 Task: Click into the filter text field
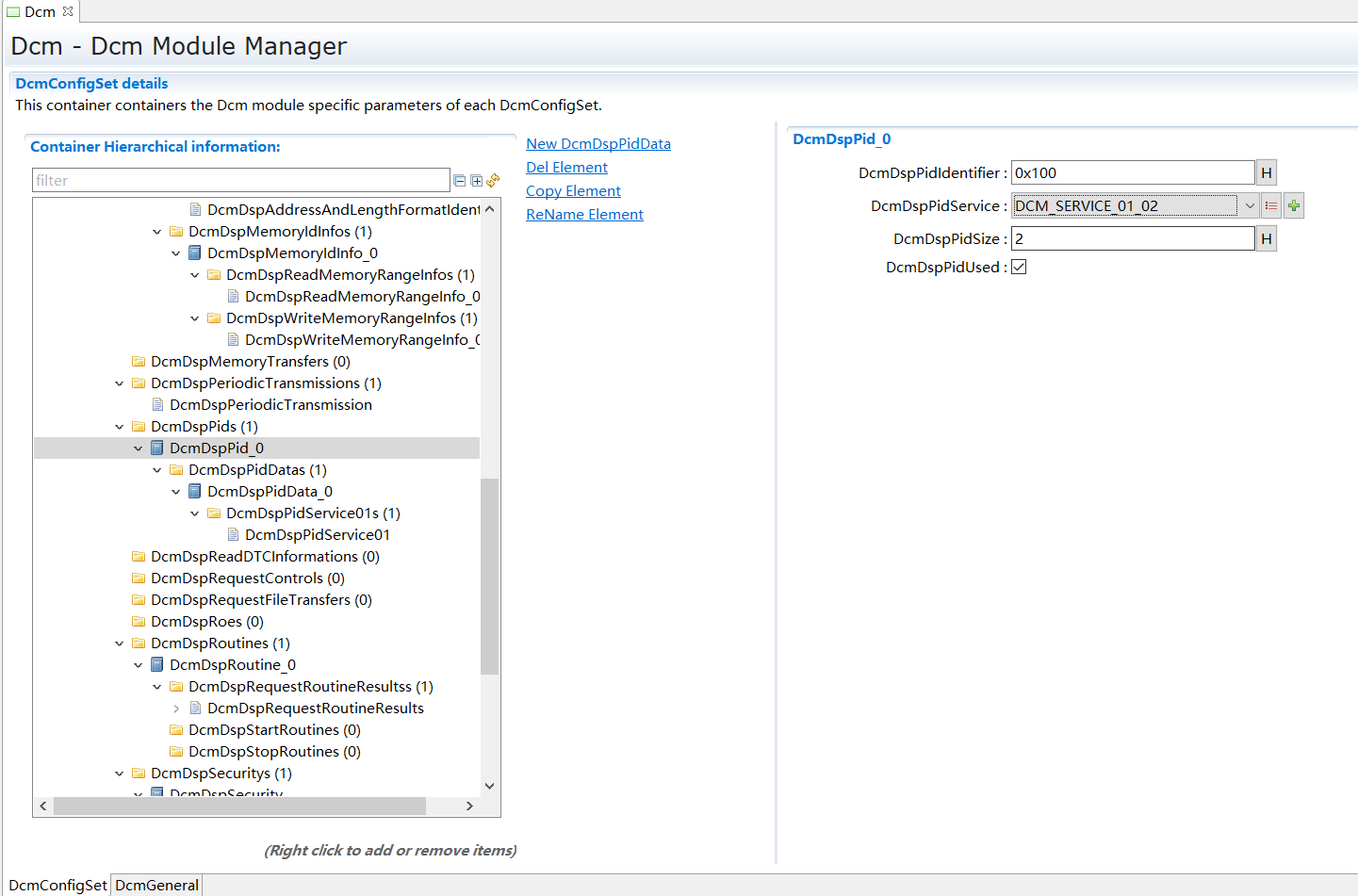[x=240, y=181]
